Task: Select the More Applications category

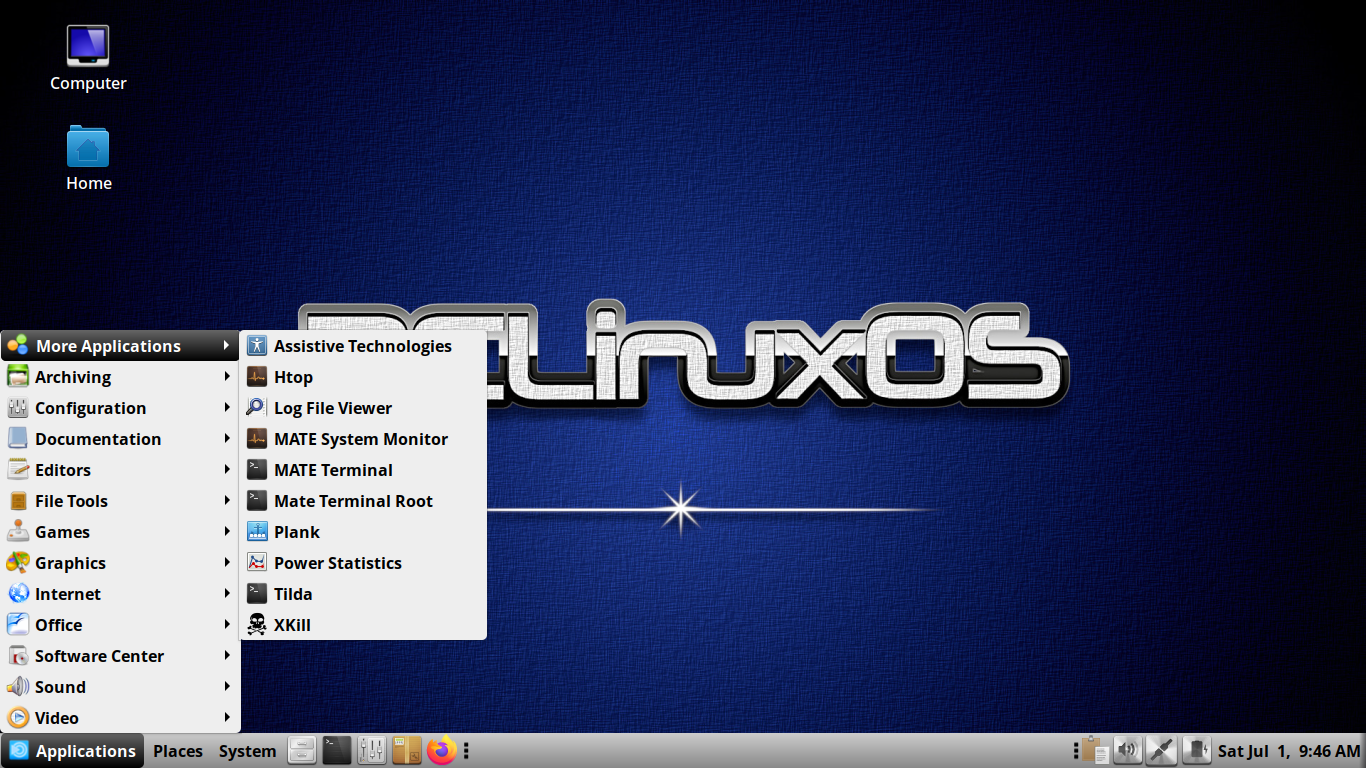Action: tap(120, 346)
